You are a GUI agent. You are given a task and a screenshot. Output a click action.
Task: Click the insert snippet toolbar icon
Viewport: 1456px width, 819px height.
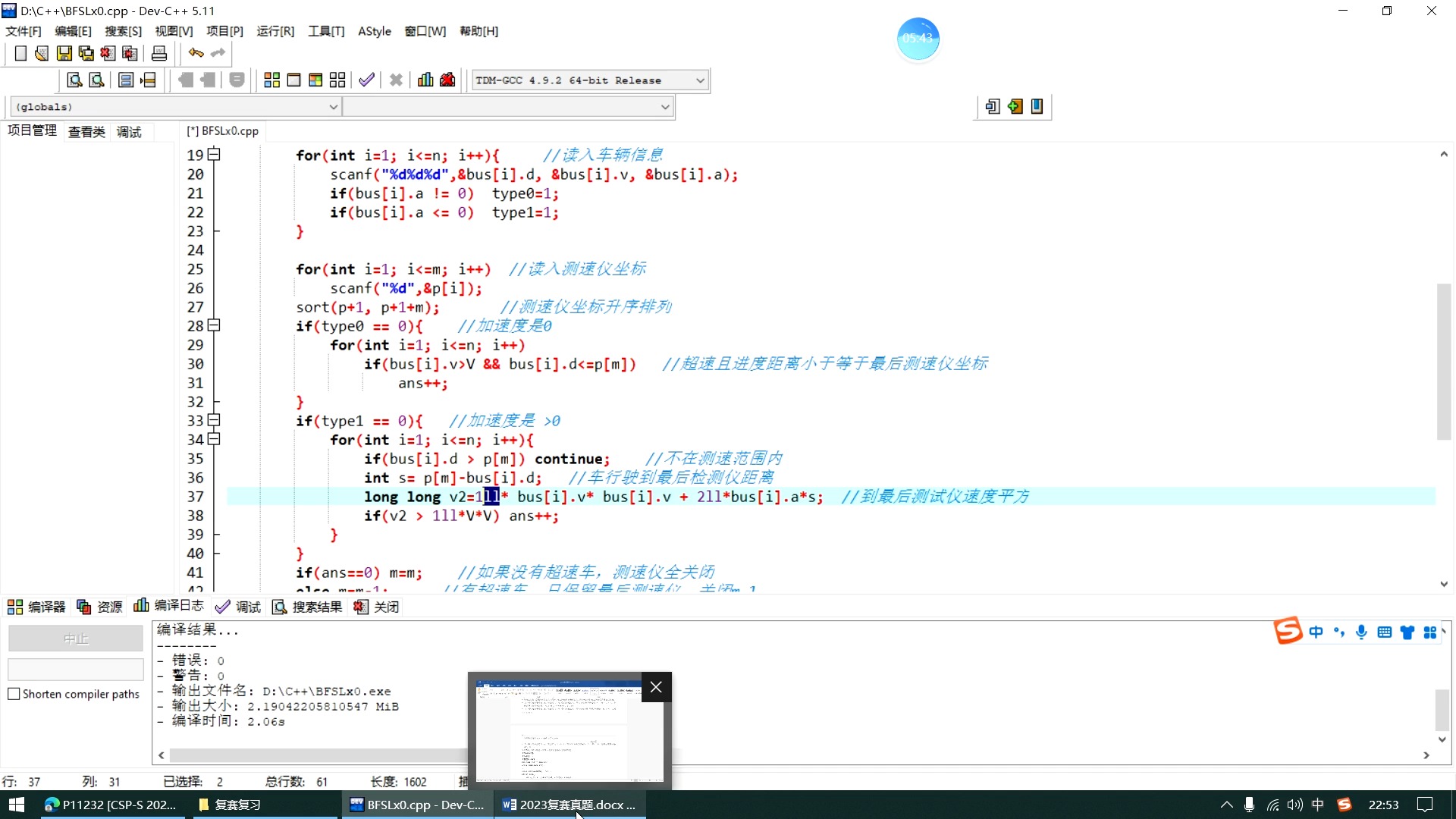(993, 106)
